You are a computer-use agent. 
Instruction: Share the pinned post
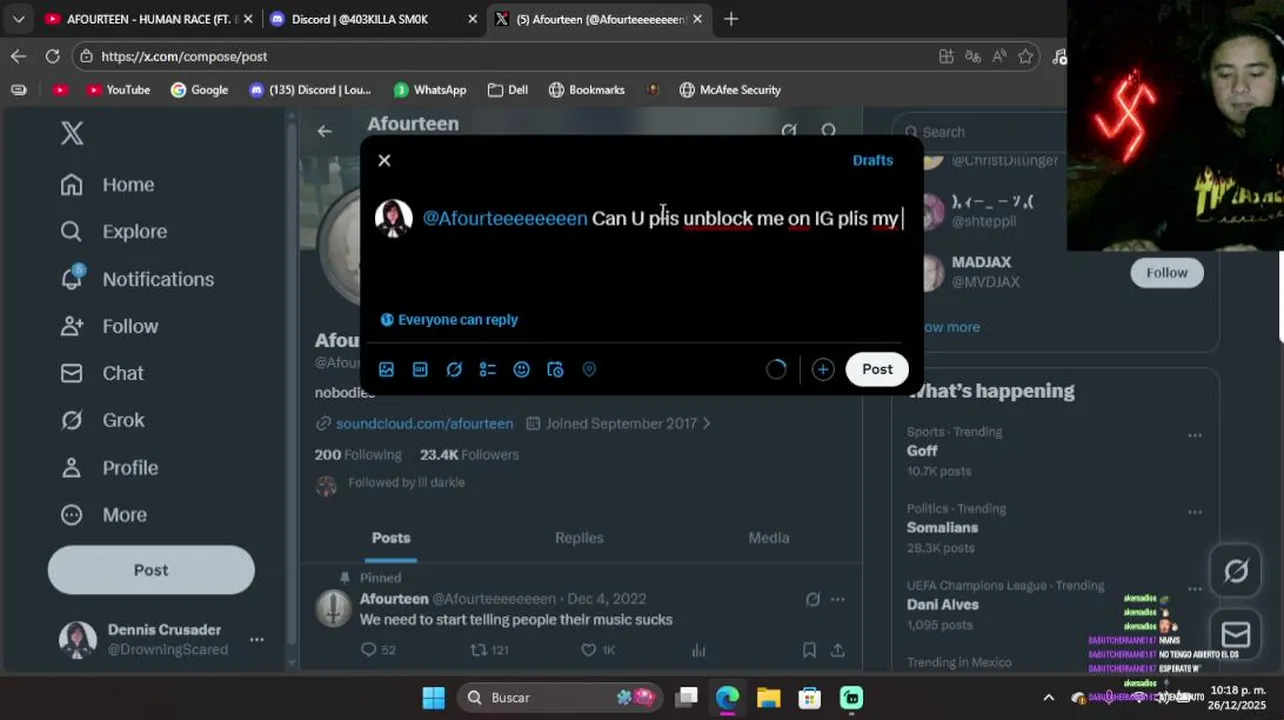point(838,650)
